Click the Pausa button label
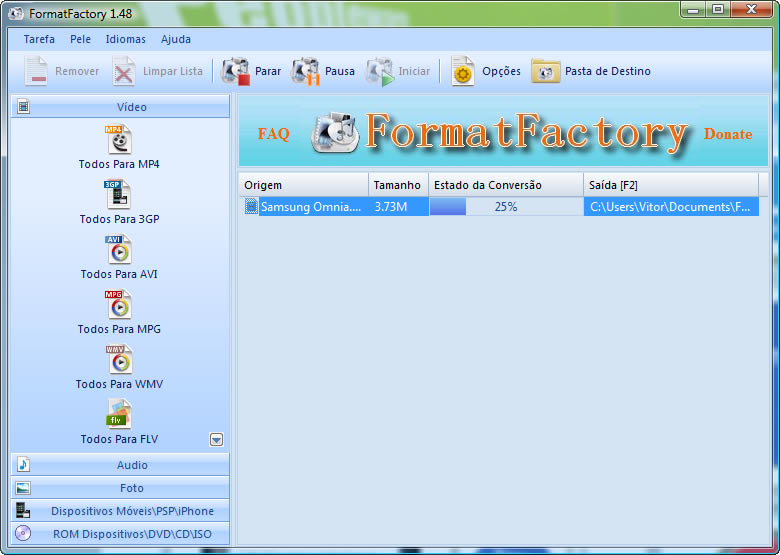Image resolution: width=780 pixels, height=555 pixels. (340, 71)
